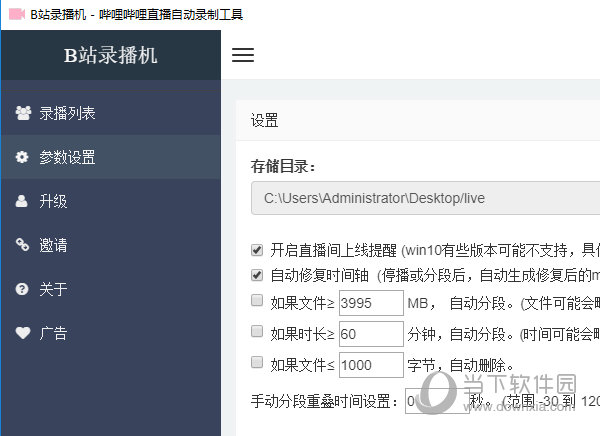Screen dimensions: 600x436
Task: Open the 关于 page
Action: (111, 289)
